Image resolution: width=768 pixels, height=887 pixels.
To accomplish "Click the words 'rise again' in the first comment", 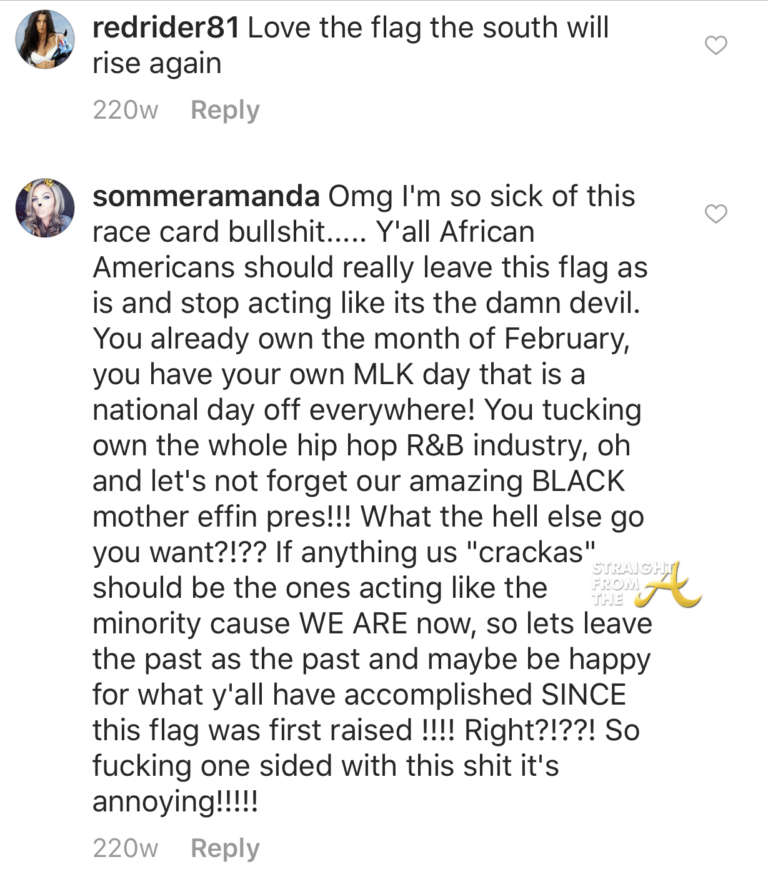I will click(x=156, y=63).
